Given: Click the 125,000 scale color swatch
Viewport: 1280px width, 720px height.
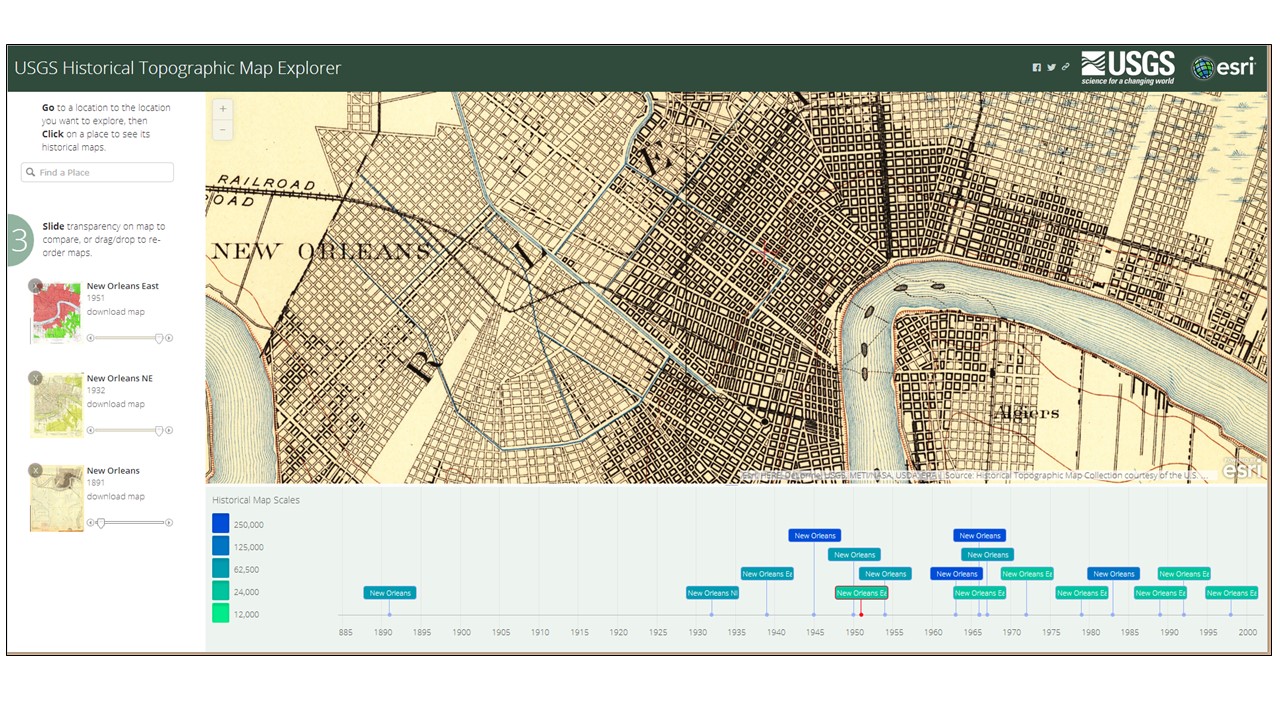Looking at the screenshot, I should click(221, 546).
